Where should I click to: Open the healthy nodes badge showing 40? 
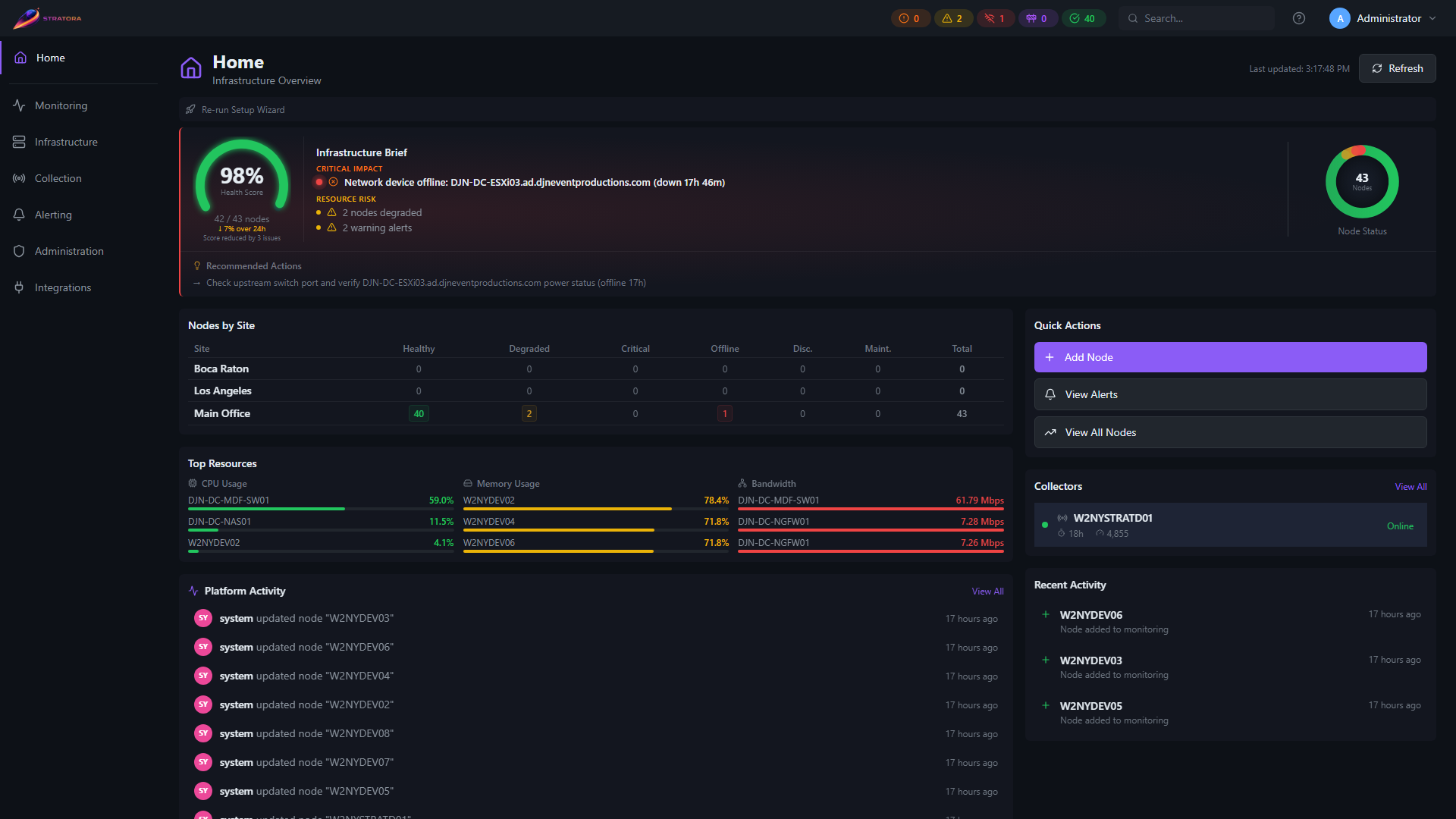(x=1083, y=18)
